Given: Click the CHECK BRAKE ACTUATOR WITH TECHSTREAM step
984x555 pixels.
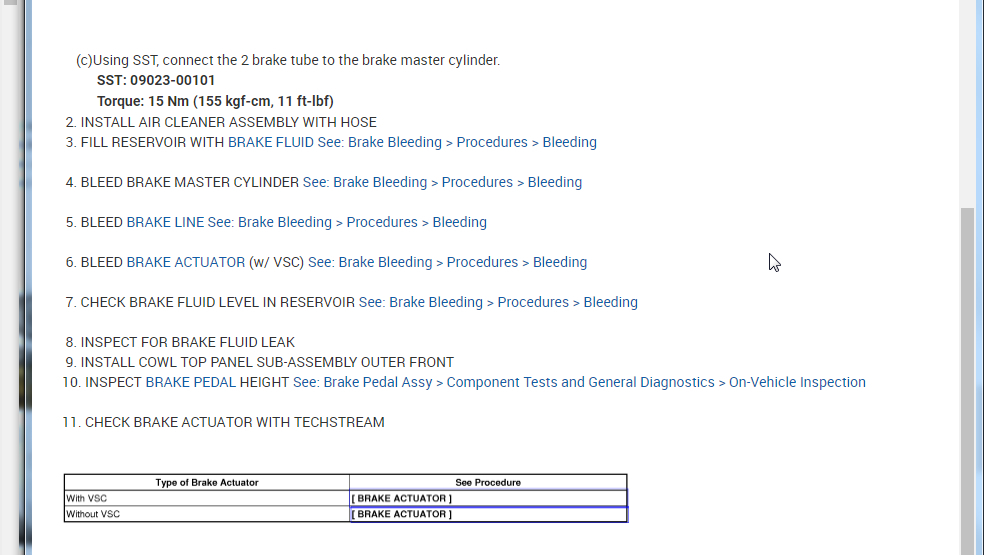Looking at the screenshot, I should (234, 422).
